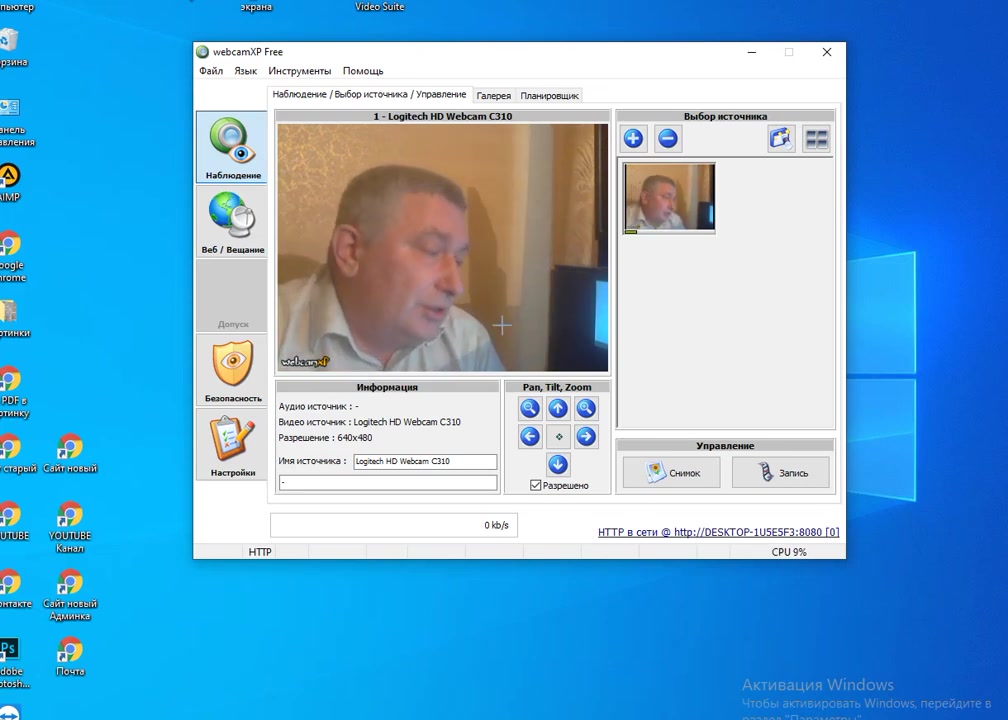This screenshot has height=720, width=1008.
Task: Open the HTTP в сети link
Action: (x=718, y=532)
